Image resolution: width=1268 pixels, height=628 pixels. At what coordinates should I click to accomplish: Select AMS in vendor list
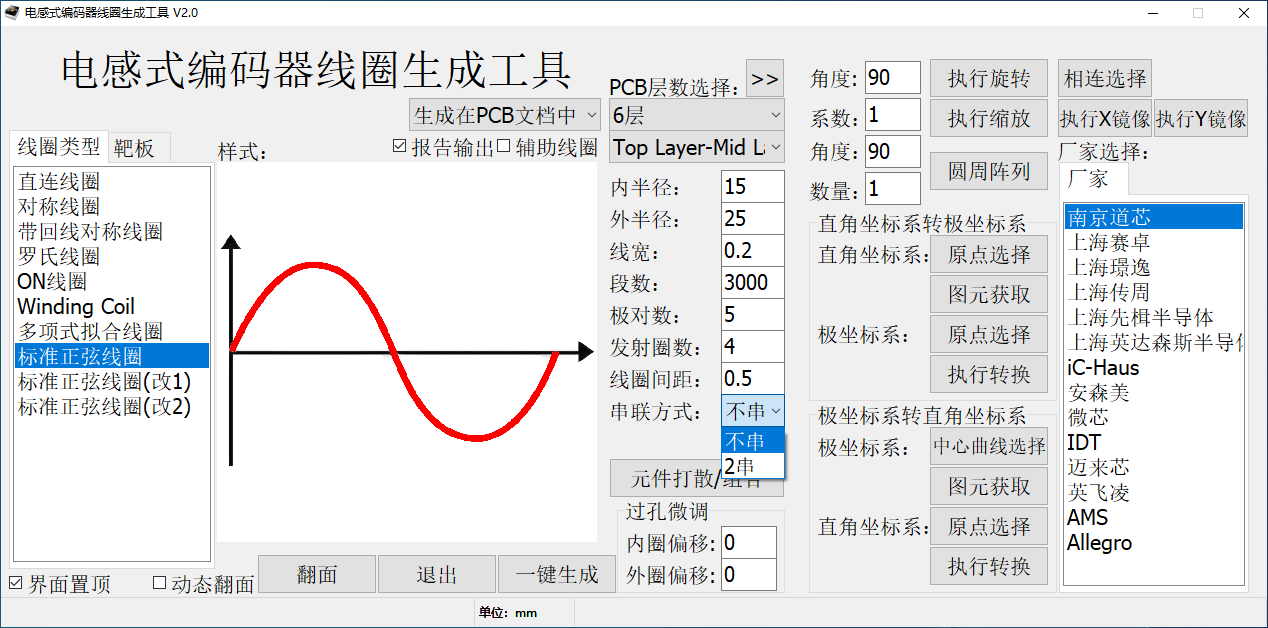(1154, 517)
